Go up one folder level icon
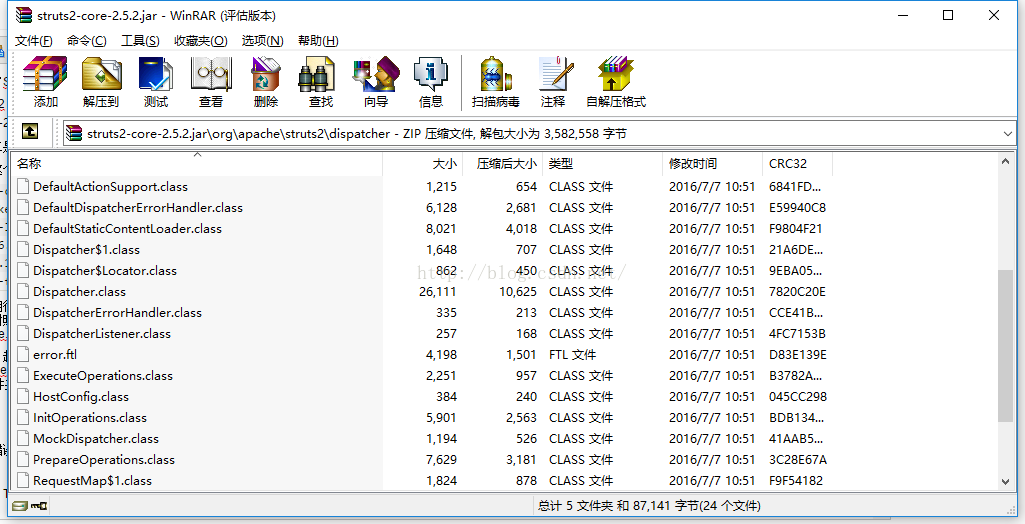The width and height of the screenshot is (1025, 524). [29, 131]
